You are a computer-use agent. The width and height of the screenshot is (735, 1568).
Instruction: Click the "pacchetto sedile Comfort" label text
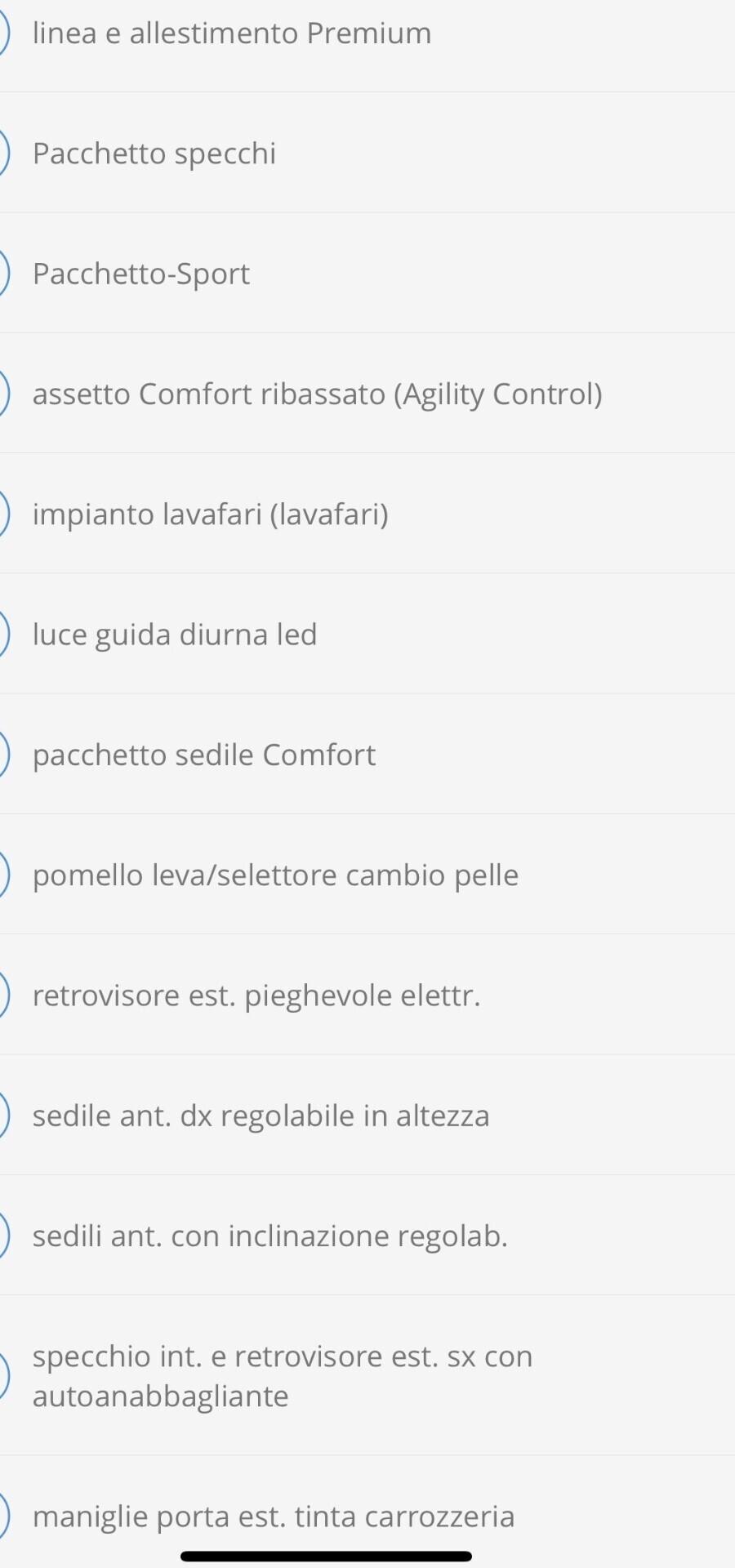204,755
